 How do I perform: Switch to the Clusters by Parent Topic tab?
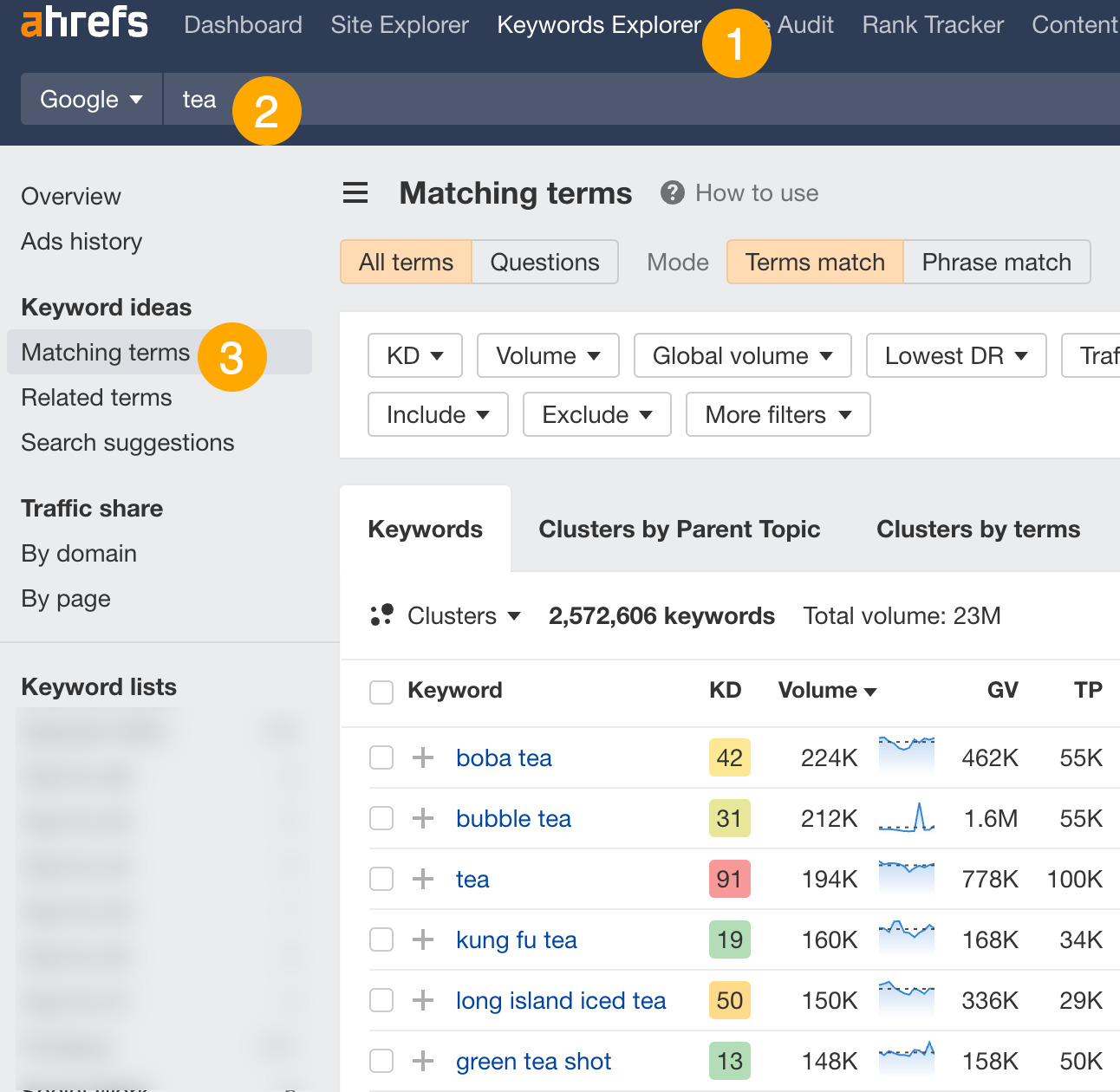[x=680, y=529]
